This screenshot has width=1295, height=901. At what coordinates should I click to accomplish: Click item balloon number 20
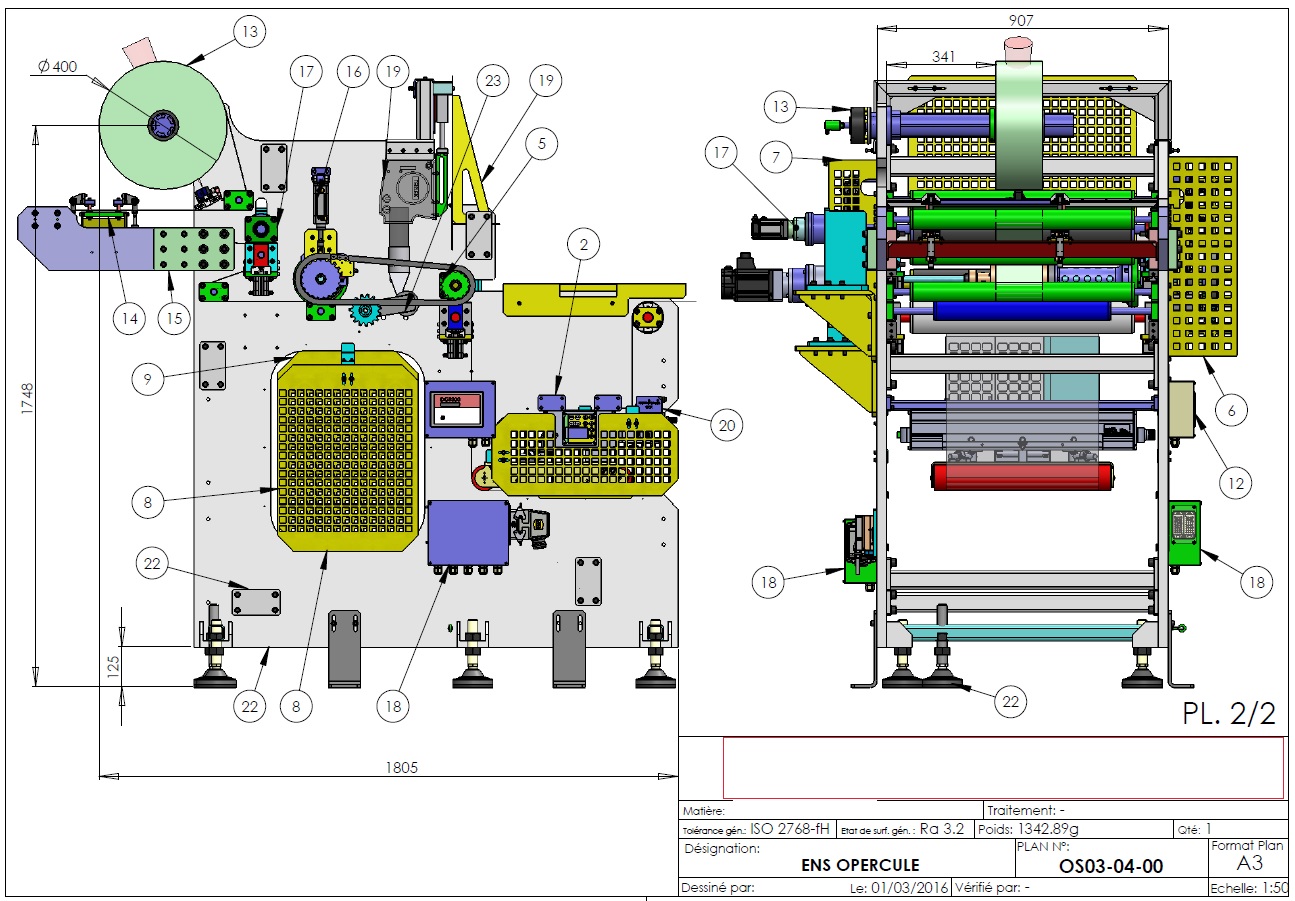[727, 425]
